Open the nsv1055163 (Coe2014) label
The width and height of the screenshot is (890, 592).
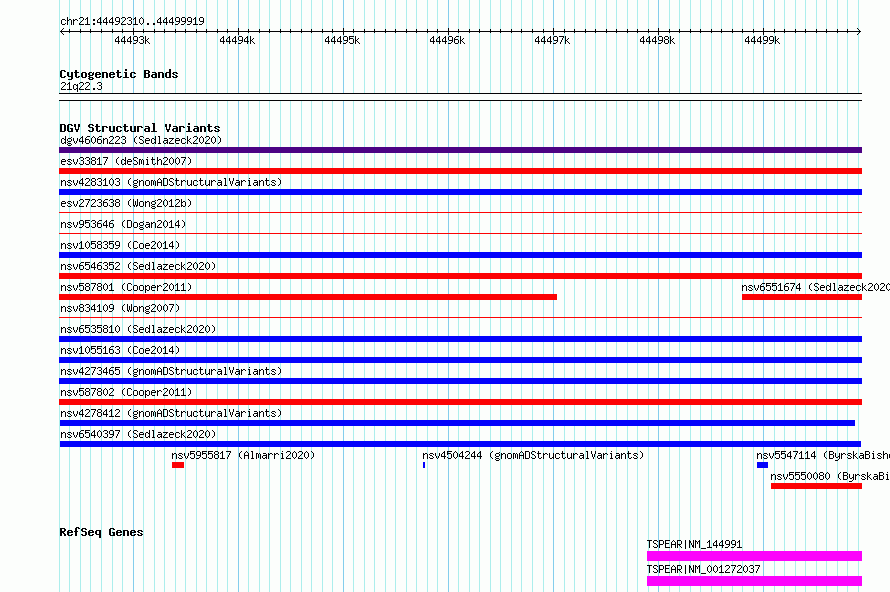pyautogui.click(x=120, y=350)
